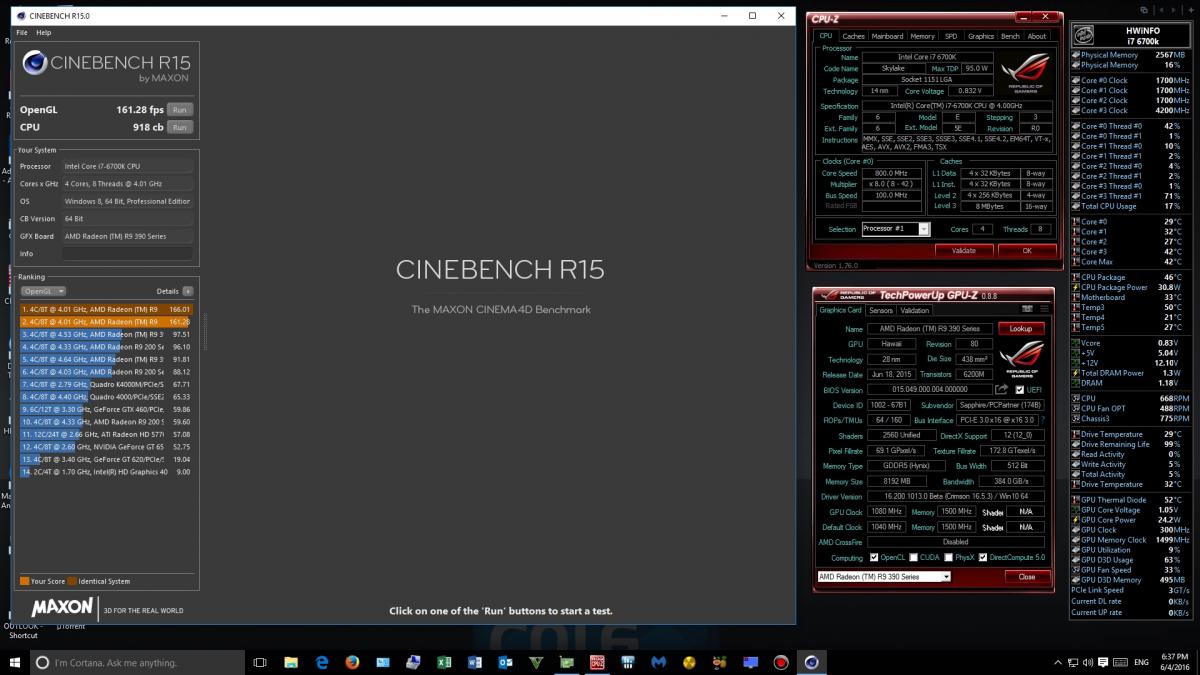Open the Help menu in Cinebench

point(43,33)
